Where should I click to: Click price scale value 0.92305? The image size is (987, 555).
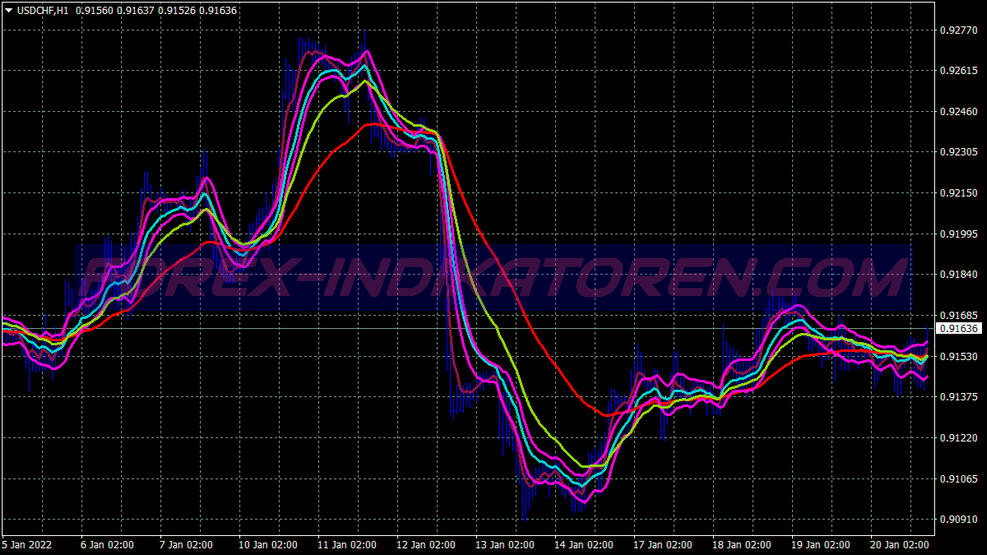(x=959, y=152)
